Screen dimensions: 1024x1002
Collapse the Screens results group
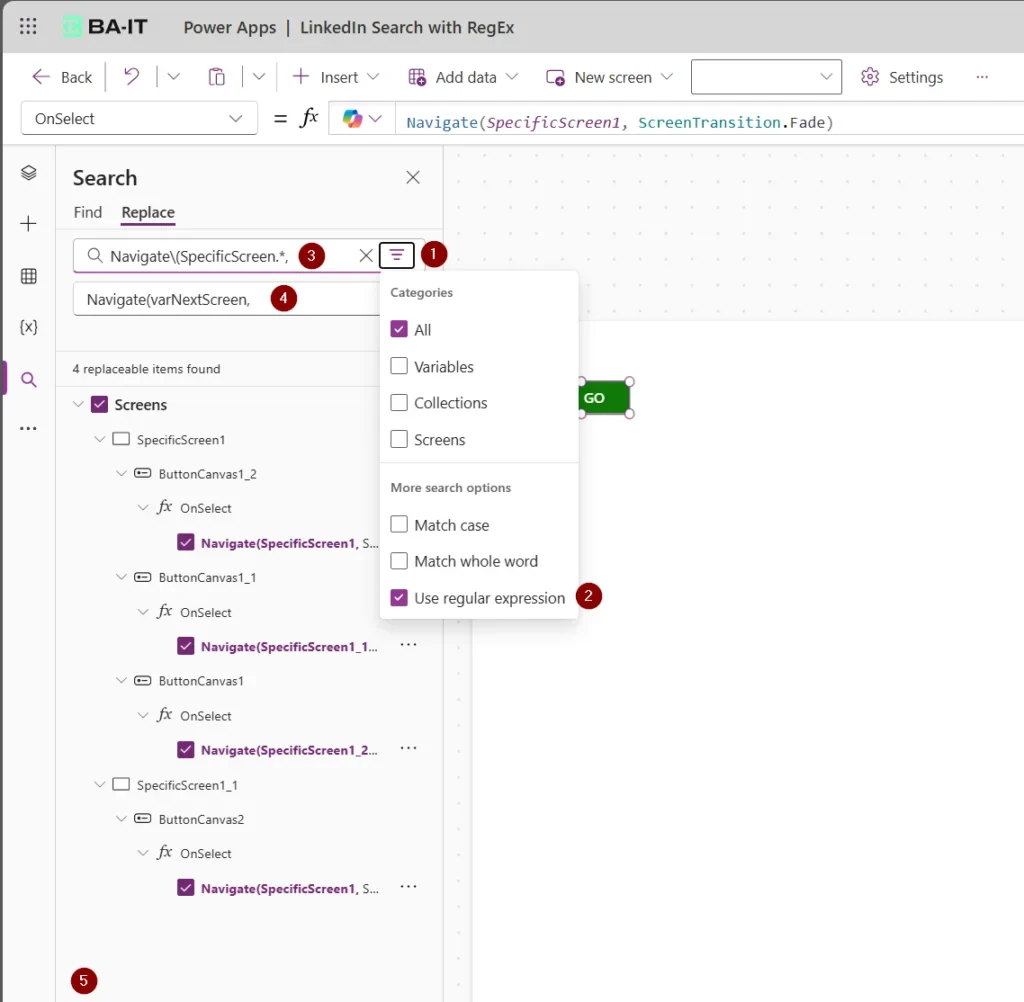point(78,404)
